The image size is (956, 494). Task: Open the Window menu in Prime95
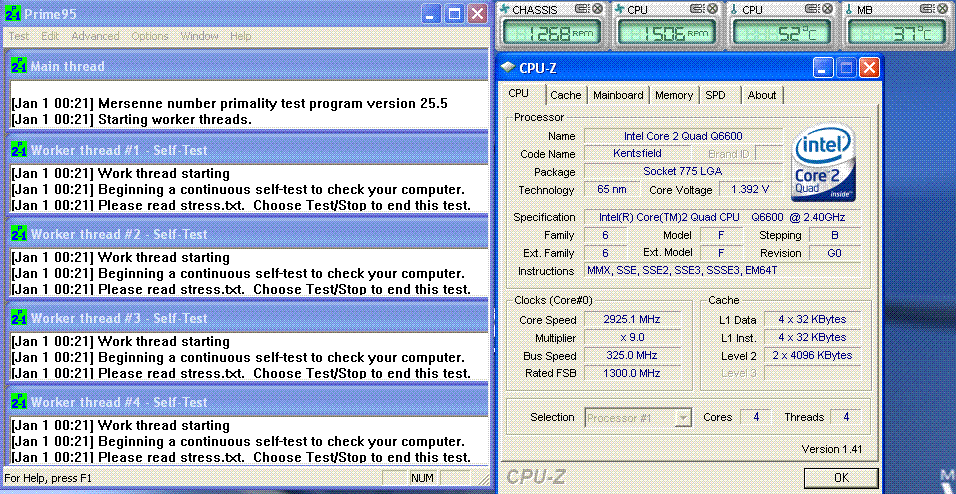(x=199, y=36)
